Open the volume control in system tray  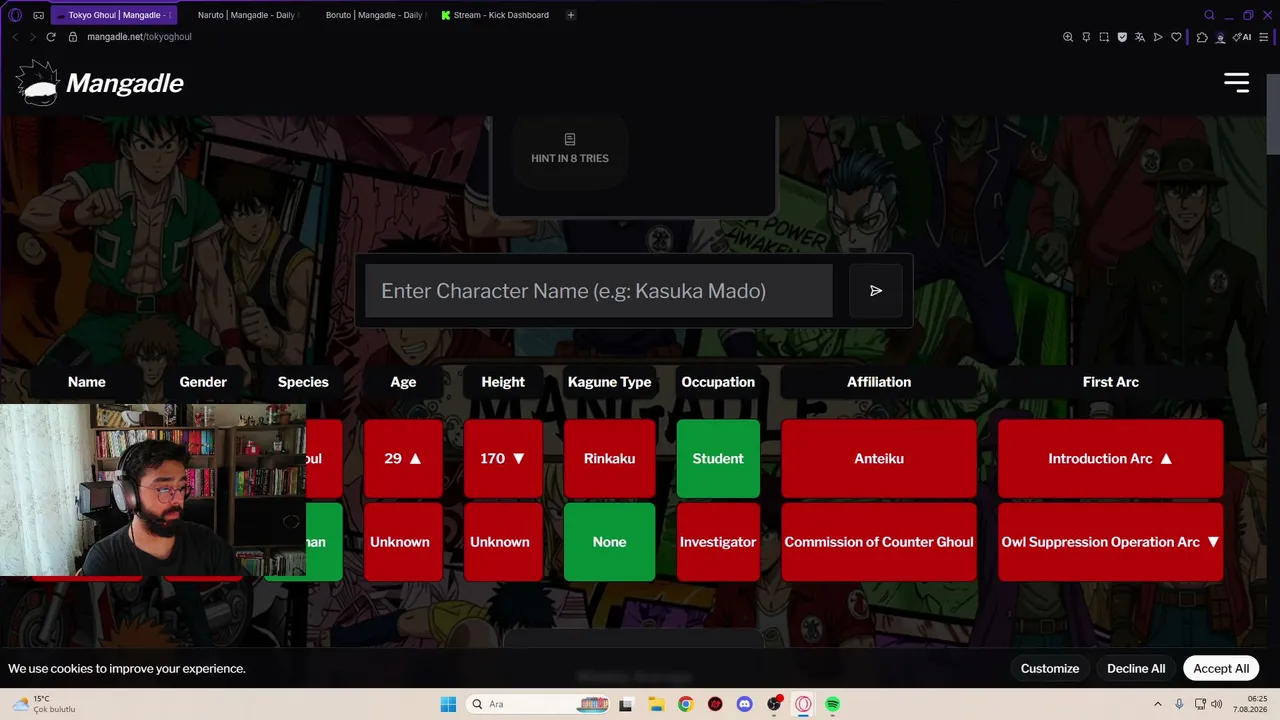(x=1216, y=704)
